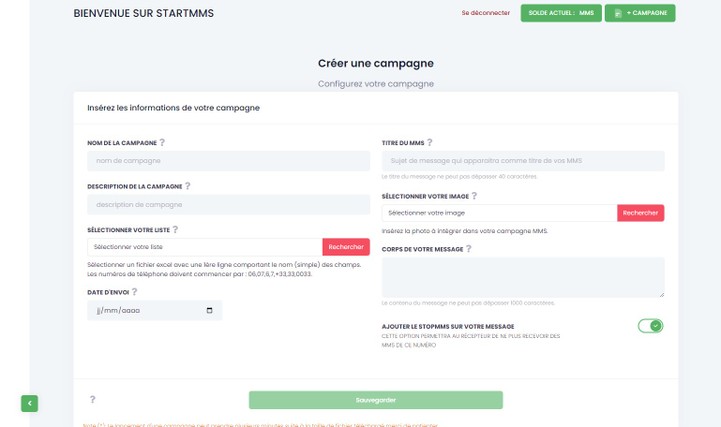This screenshot has width=721, height=427.
Task: Toggle the StopMMS switch off
Action: 650,326
